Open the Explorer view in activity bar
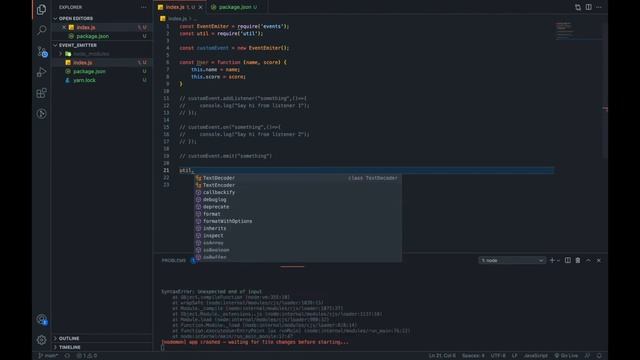 (x=41, y=9)
